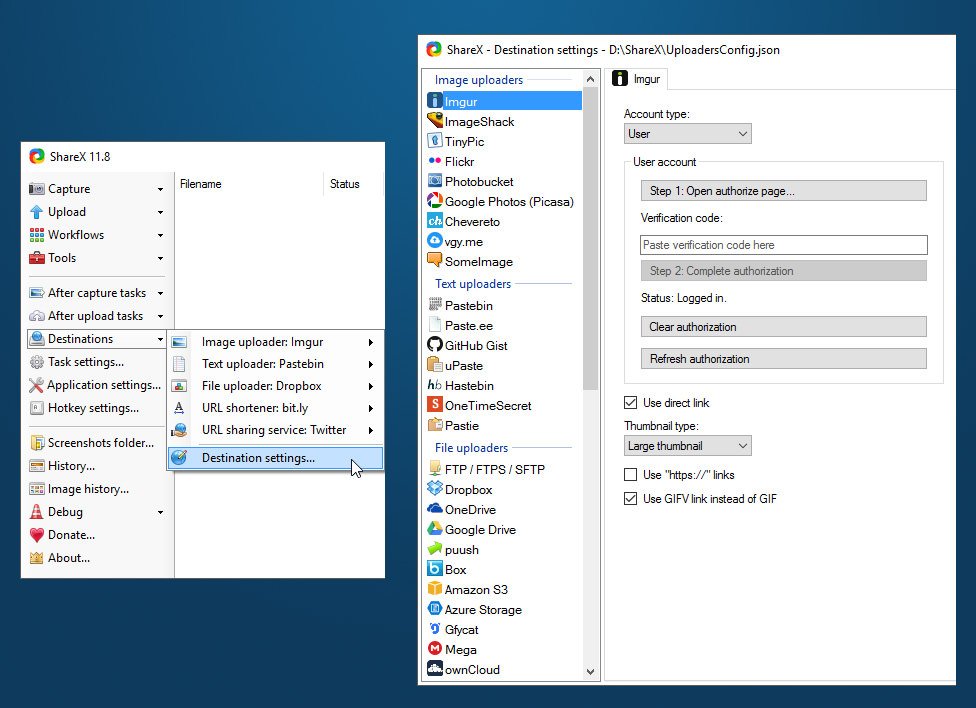The width and height of the screenshot is (976, 708).
Task: Open Image uploader: Imgur submenu
Action: point(275,342)
